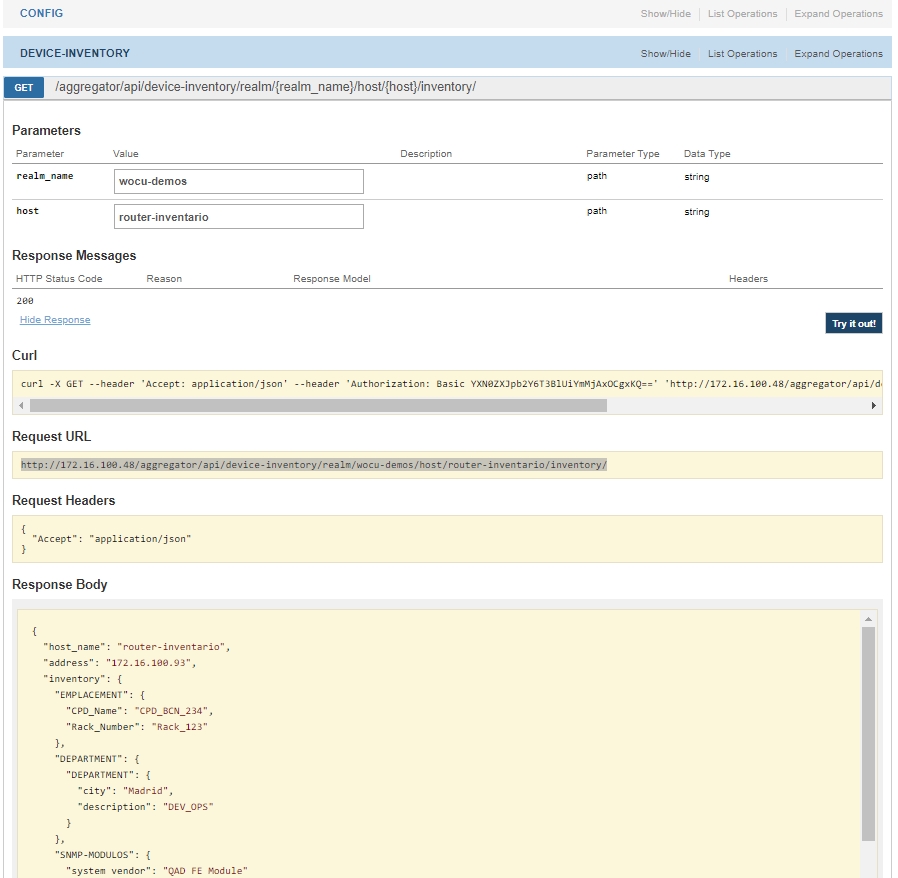Click Show/Hide in the CONFIG row
Image resolution: width=898 pixels, height=878 pixels.
click(665, 14)
